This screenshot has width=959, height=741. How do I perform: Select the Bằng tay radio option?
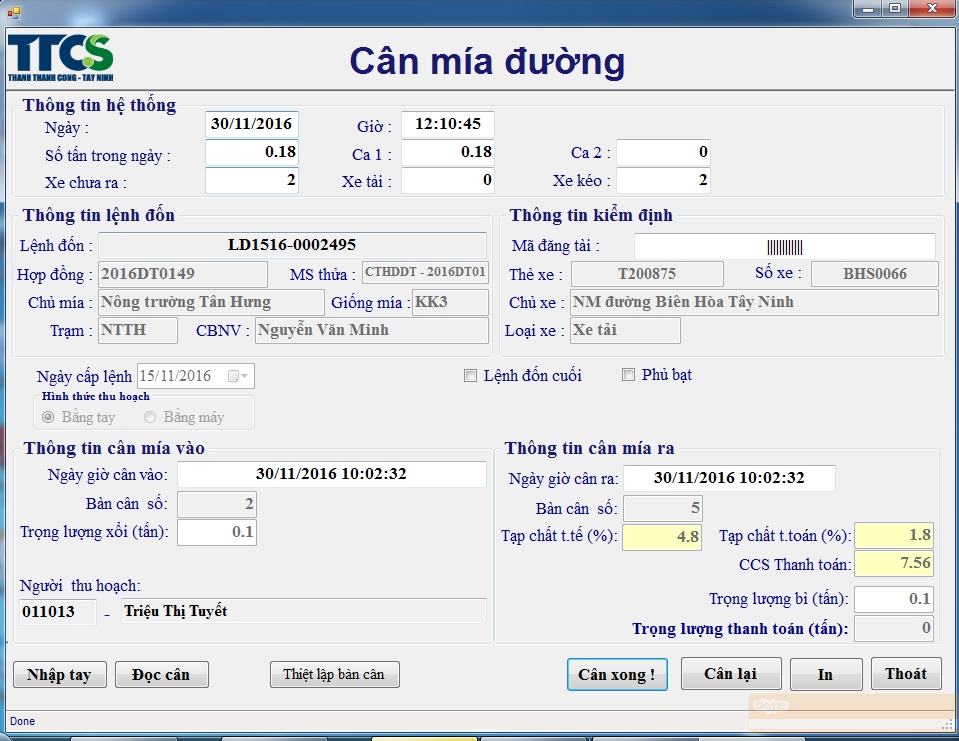coord(48,417)
